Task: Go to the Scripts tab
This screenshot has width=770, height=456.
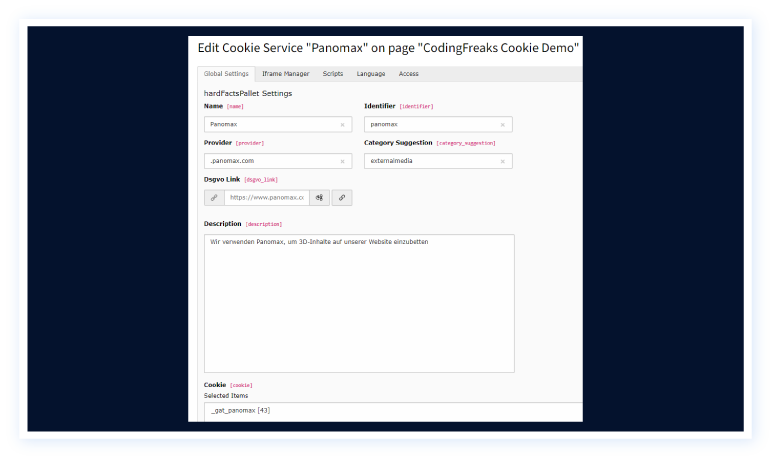Action: tap(333, 74)
